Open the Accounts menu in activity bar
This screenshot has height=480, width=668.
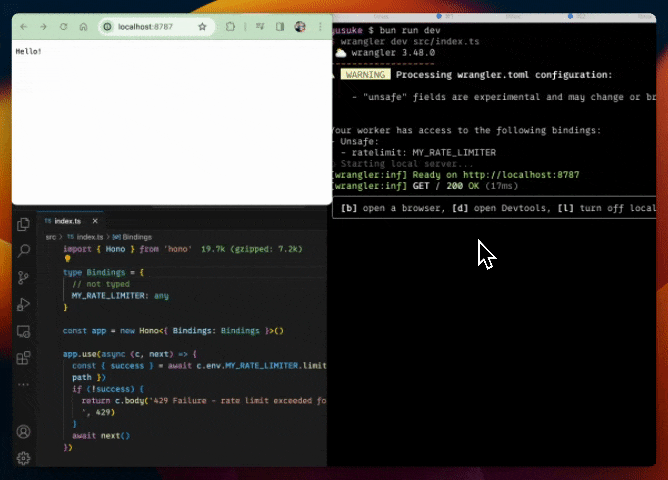pyautogui.click(x=23, y=432)
